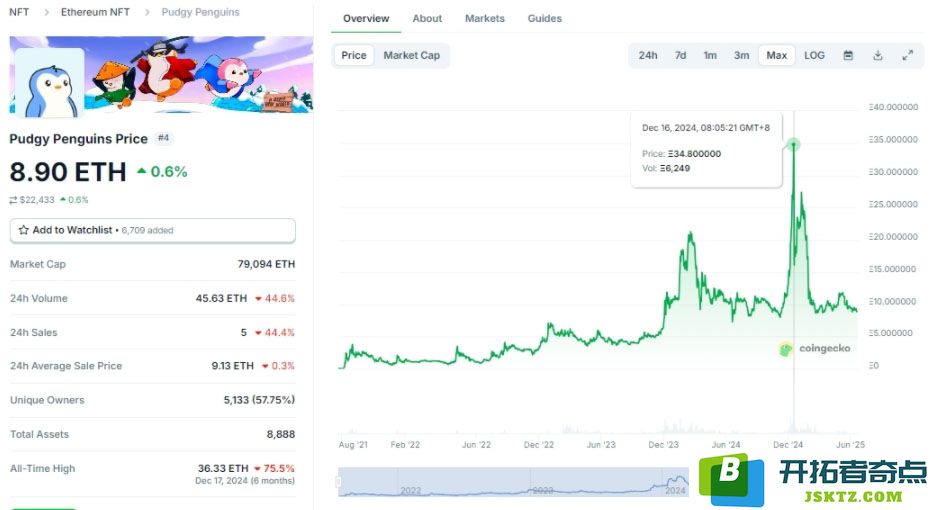Image resolution: width=939 pixels, height=510 pixels.
Task: Click the chart range navigator slider
Action: 513,482
